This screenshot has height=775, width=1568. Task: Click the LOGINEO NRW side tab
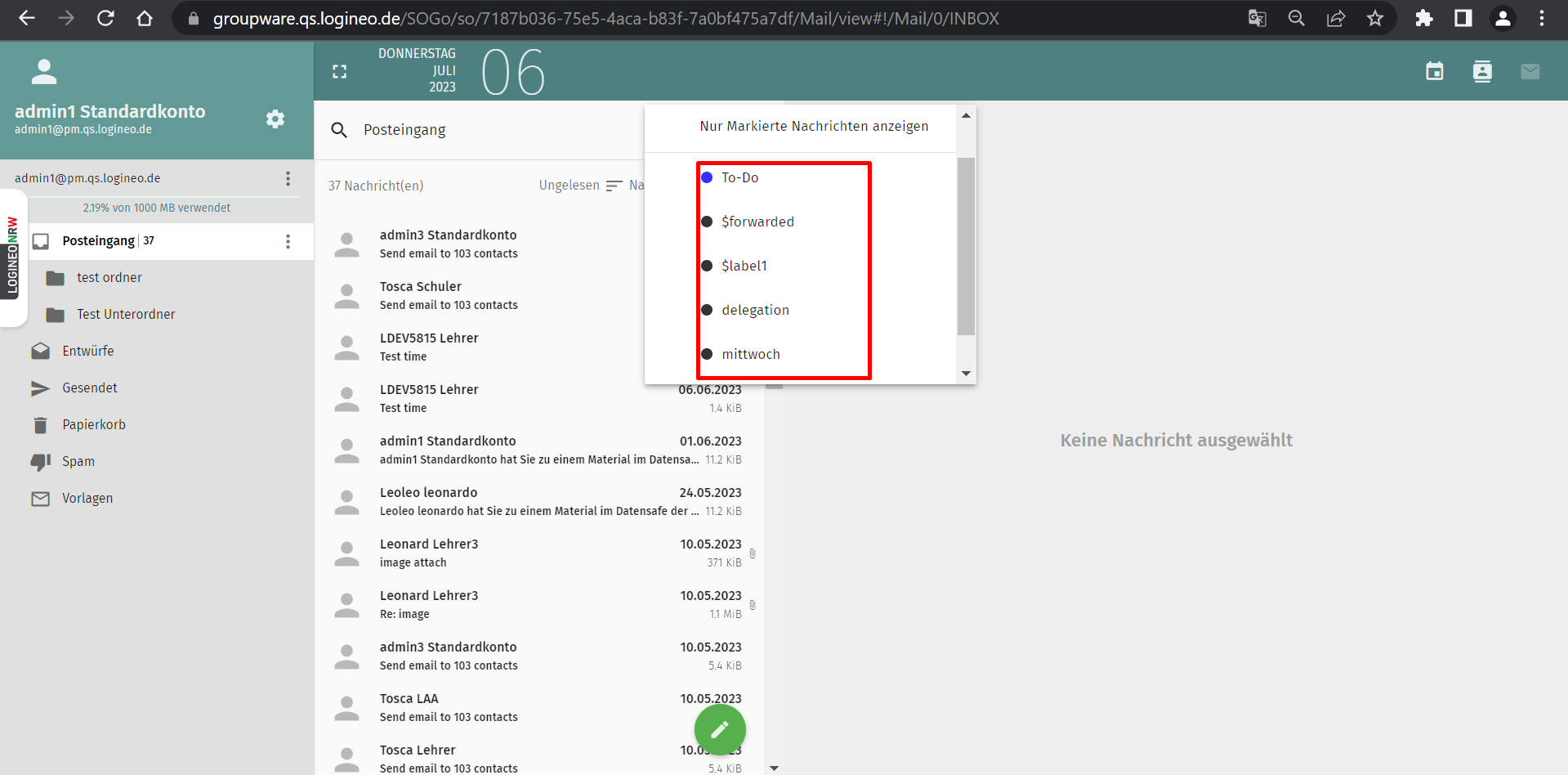(12, 256)
